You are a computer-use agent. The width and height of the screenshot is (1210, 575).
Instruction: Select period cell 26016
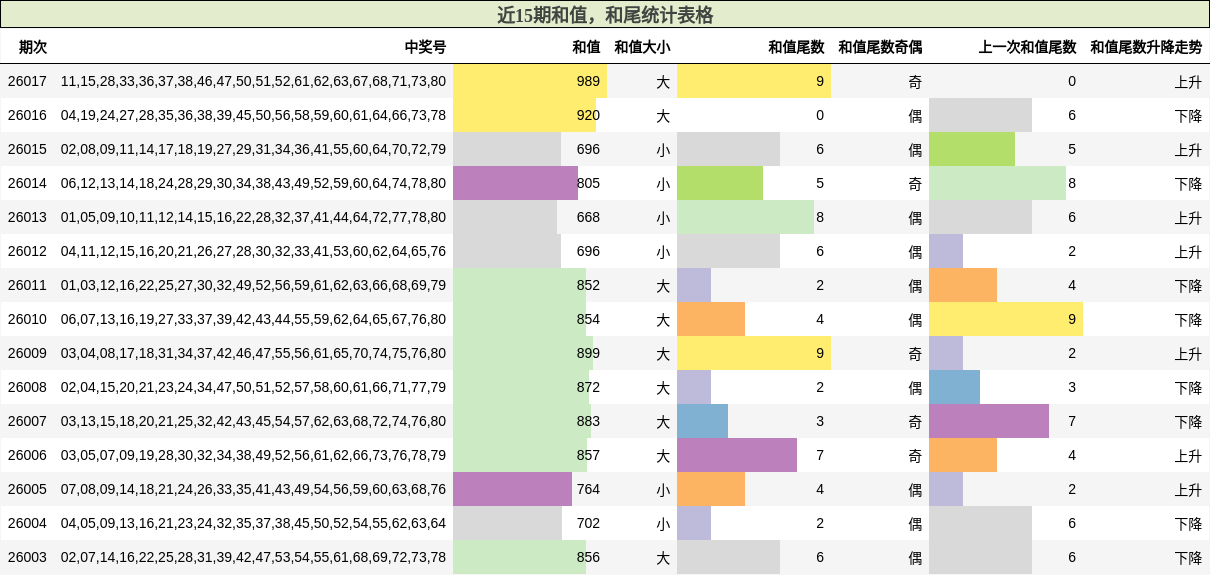[x=27, y=115]
